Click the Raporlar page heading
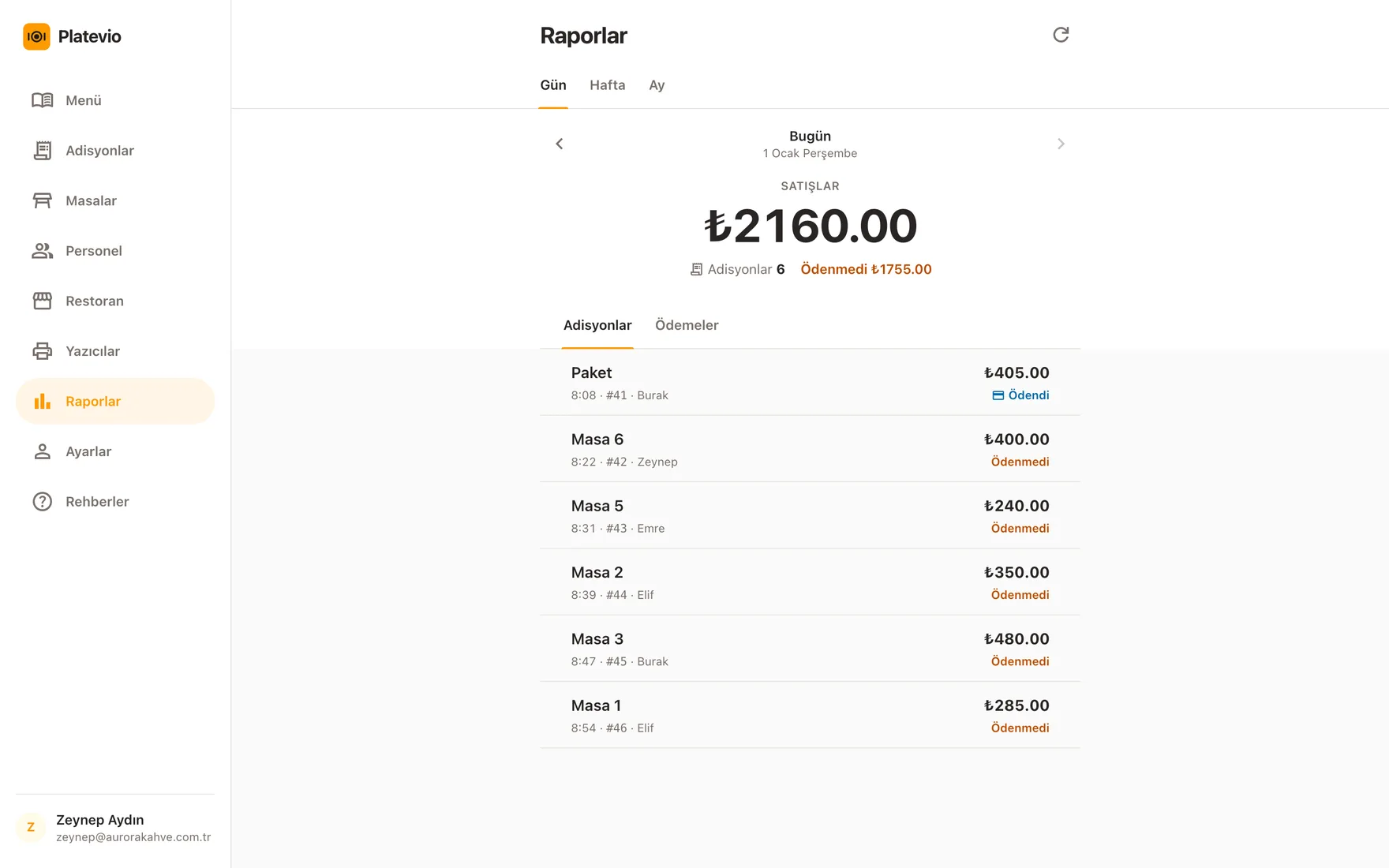This screenshot has height=868, width=1389. point(583,36)
